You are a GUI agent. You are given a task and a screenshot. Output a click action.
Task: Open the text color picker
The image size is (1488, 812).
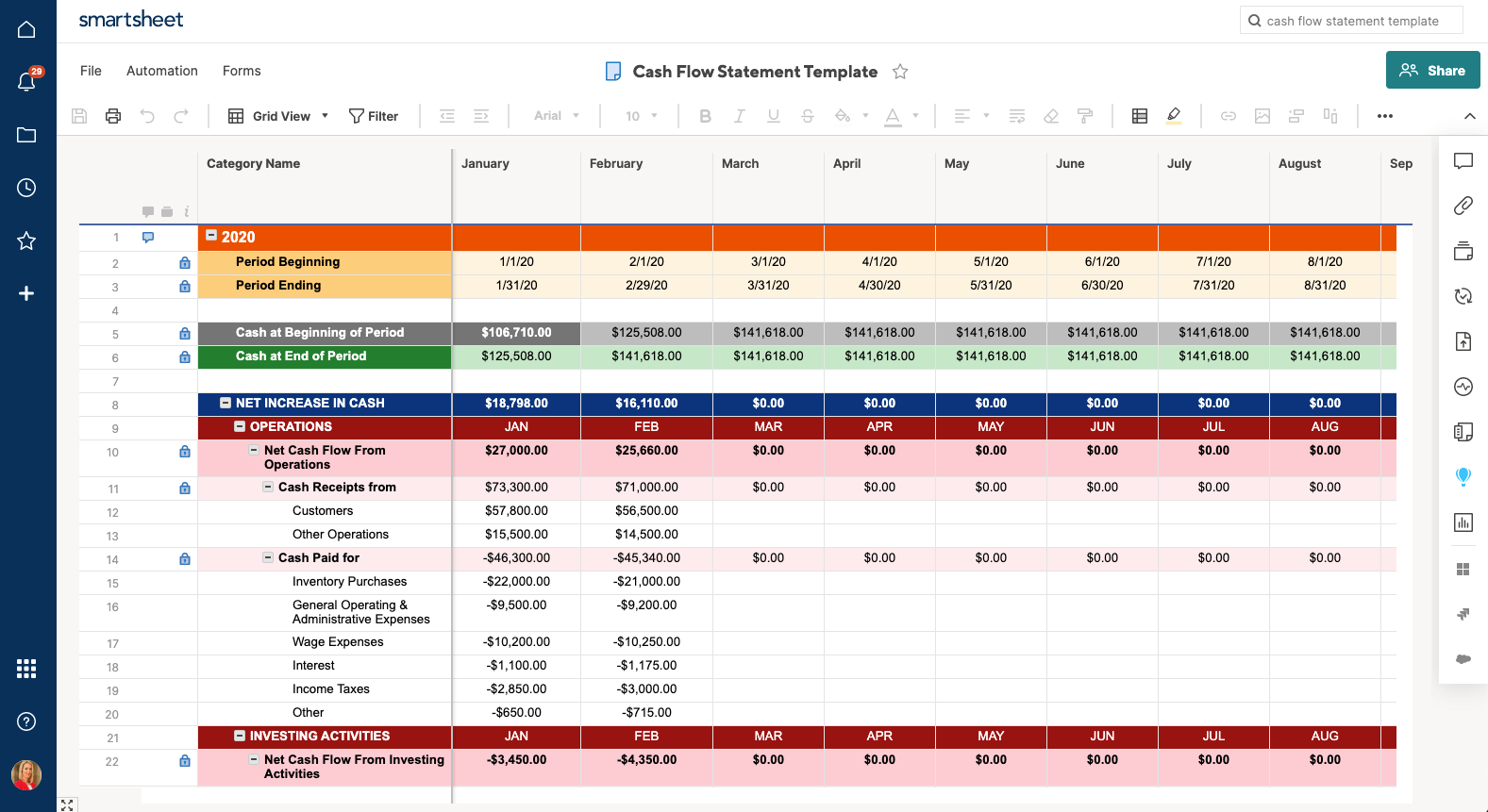pyautogui.click(x=893, y=116)
